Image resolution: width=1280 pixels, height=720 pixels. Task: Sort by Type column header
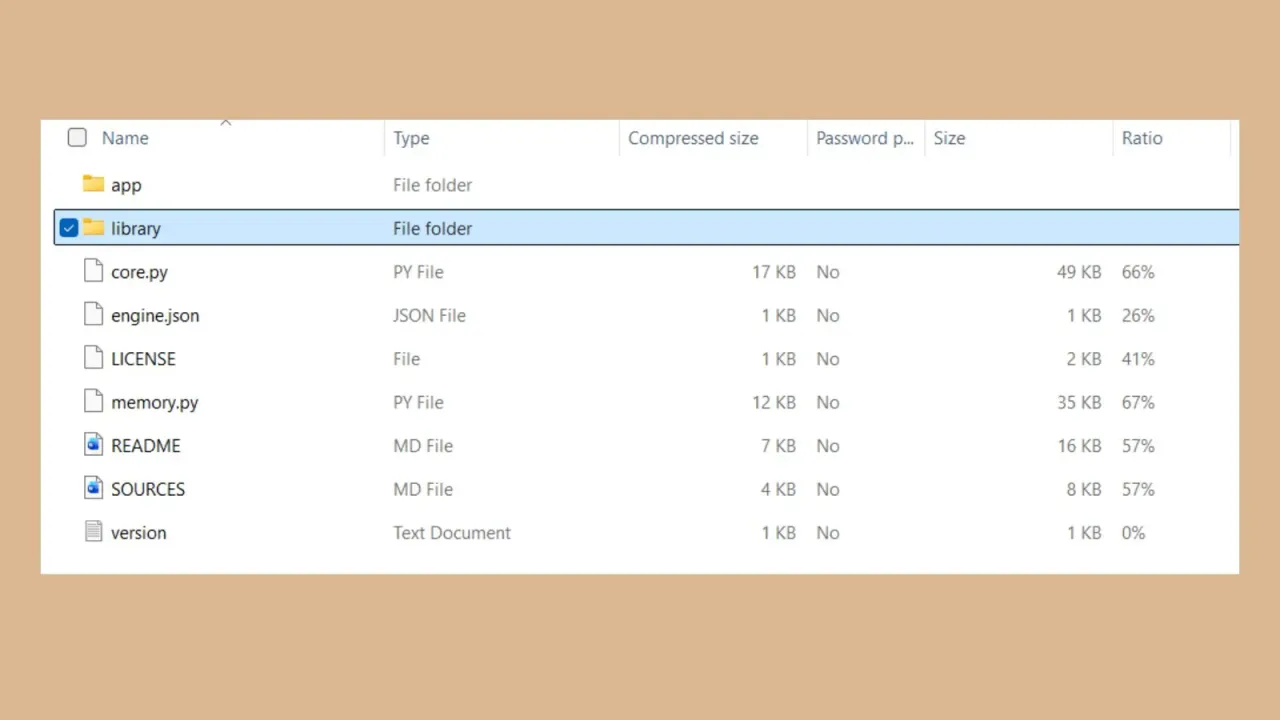coord(411,138)
